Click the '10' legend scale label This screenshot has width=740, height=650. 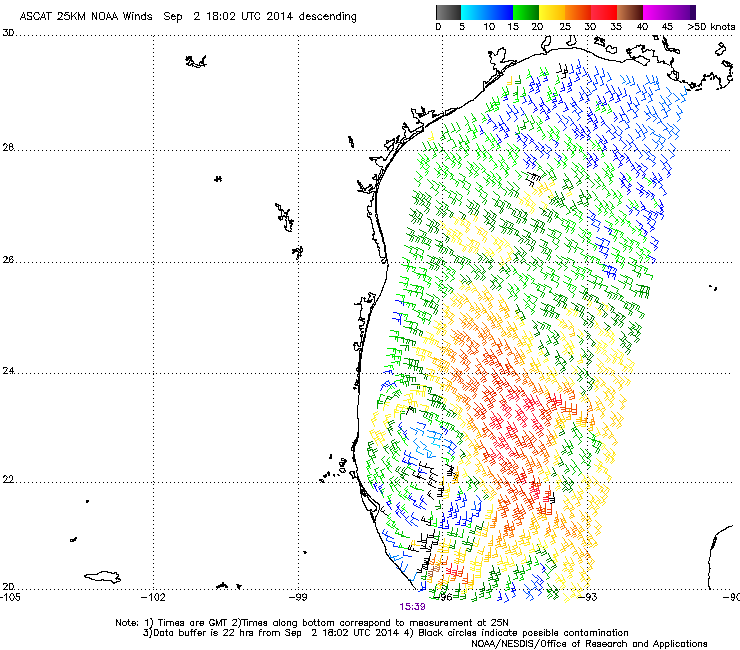pos(489,27)
